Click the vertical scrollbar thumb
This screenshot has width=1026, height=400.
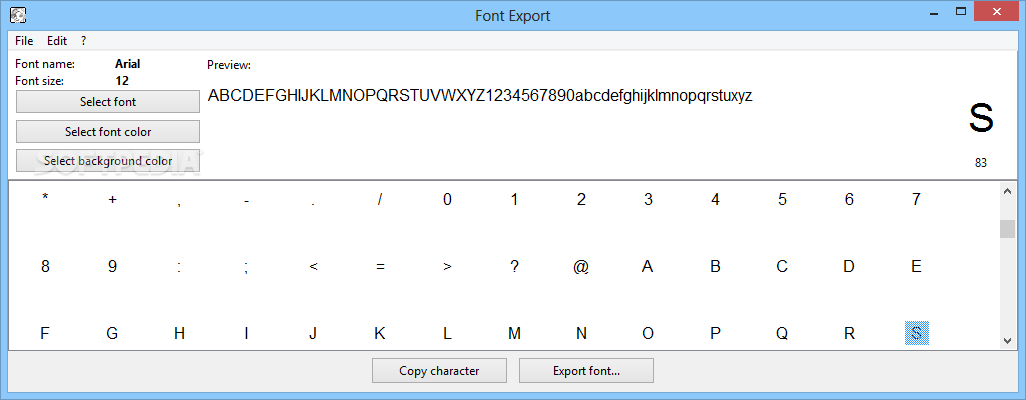click(x=1007, y=229)
